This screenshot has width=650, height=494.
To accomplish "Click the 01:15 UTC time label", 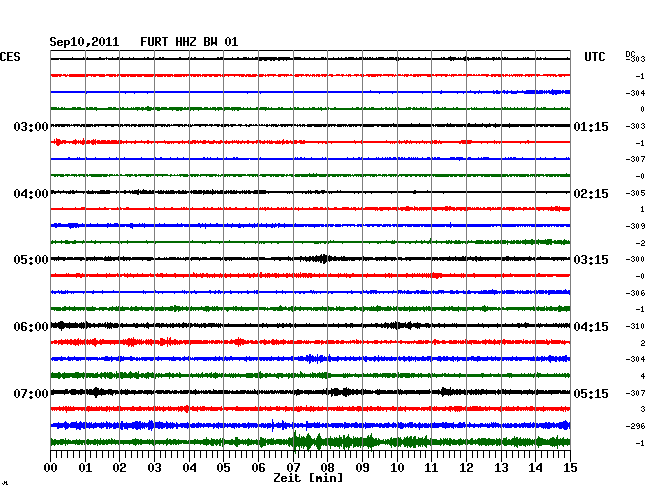I will coord(591,126).
